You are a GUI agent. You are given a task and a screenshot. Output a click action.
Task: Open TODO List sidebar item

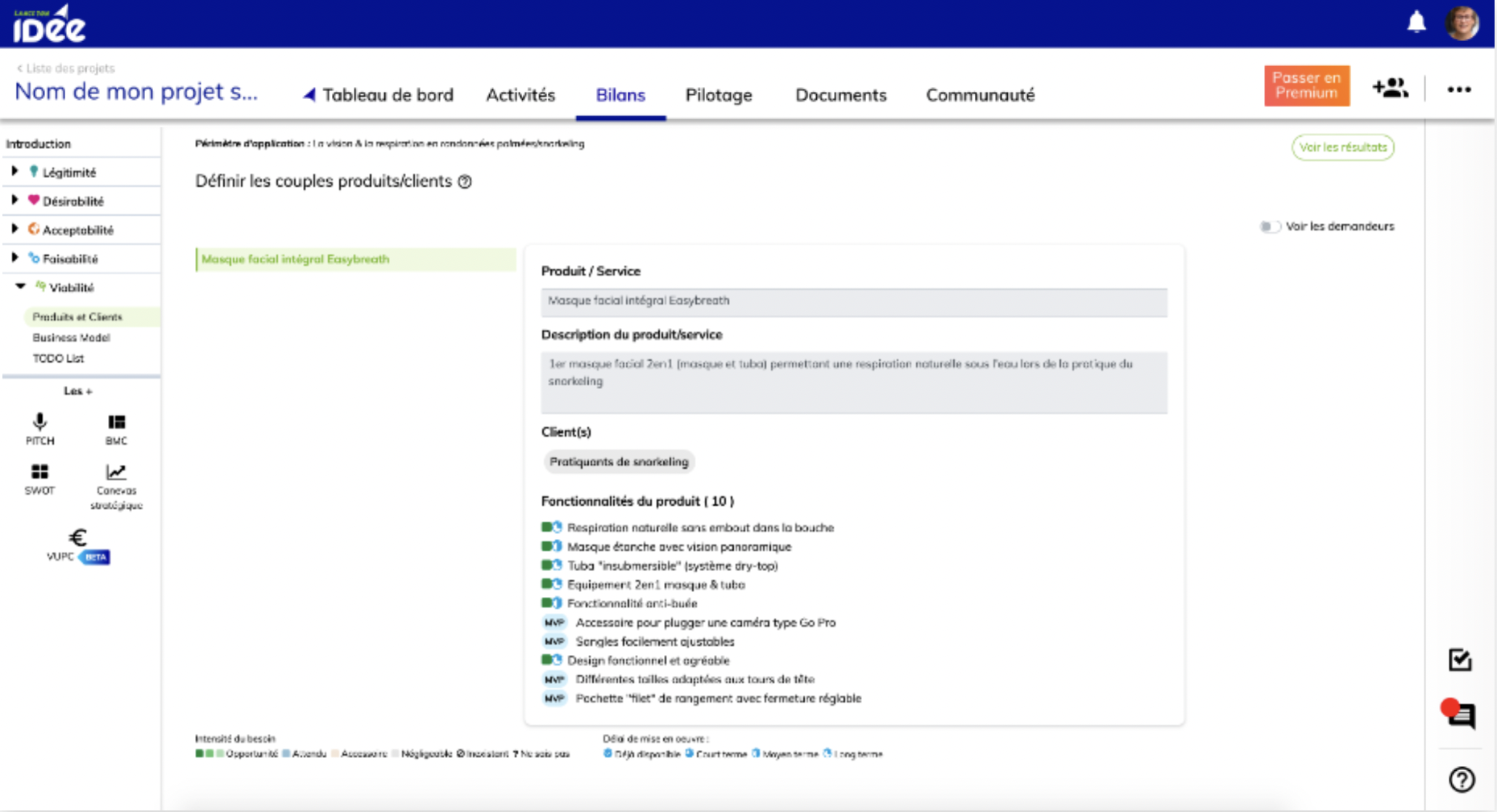[x=58, y=358]
